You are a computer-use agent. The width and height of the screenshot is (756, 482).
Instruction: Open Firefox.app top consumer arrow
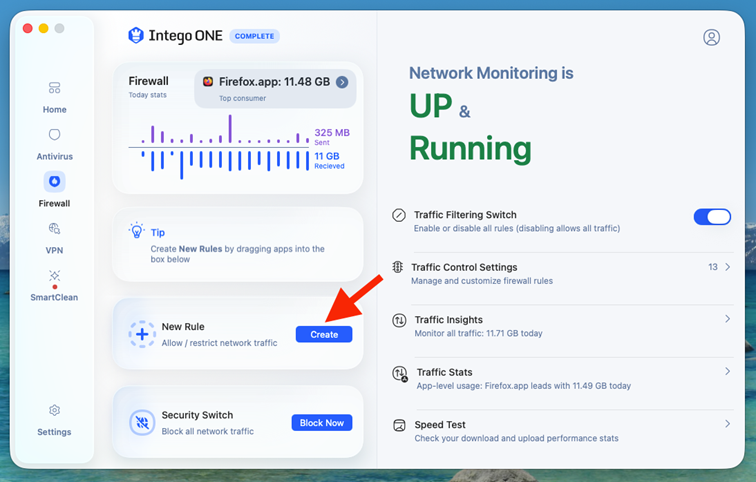click(x=342, y=82)
